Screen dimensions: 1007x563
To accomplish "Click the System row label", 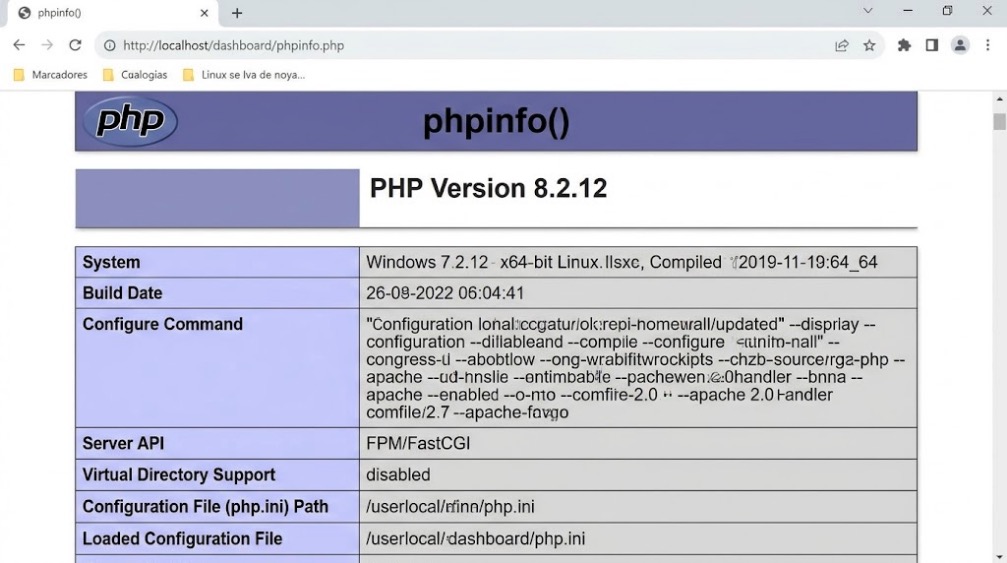I will tap(111, 263).
